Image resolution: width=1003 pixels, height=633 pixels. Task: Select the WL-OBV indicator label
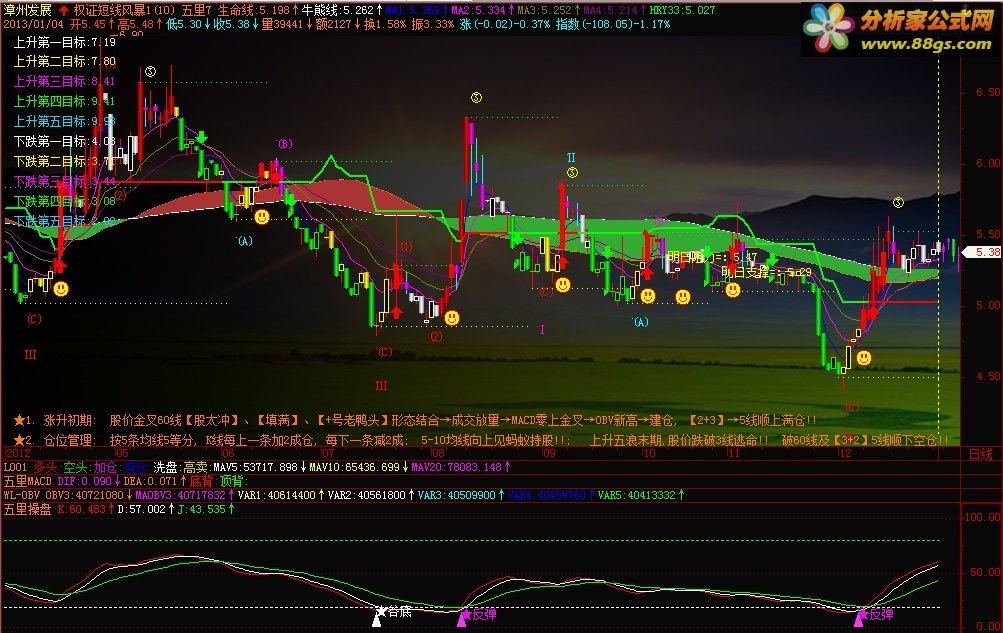[x=22, y=495]
